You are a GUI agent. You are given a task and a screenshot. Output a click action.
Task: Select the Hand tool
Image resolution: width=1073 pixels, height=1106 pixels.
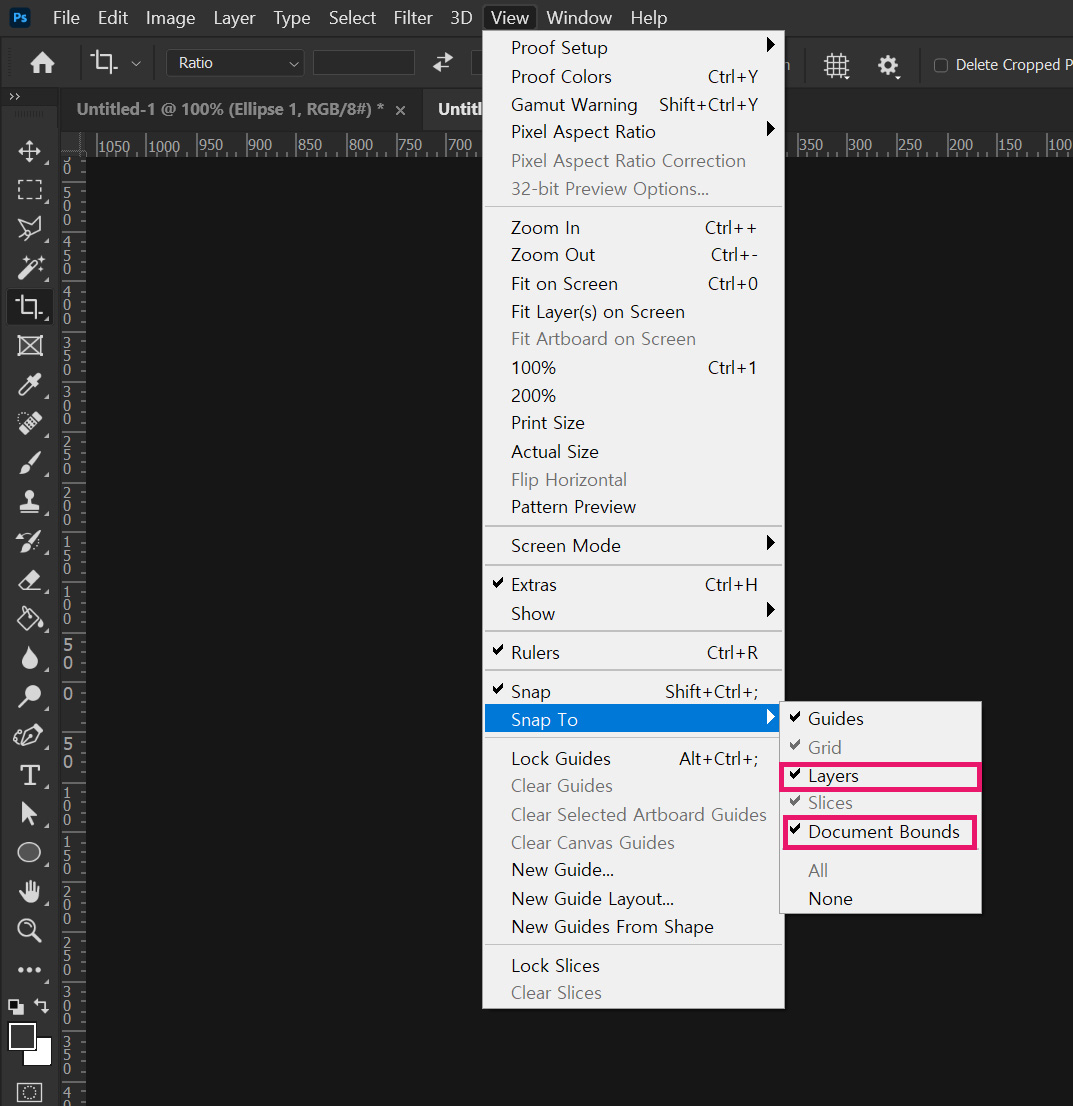tap(29, 892)
